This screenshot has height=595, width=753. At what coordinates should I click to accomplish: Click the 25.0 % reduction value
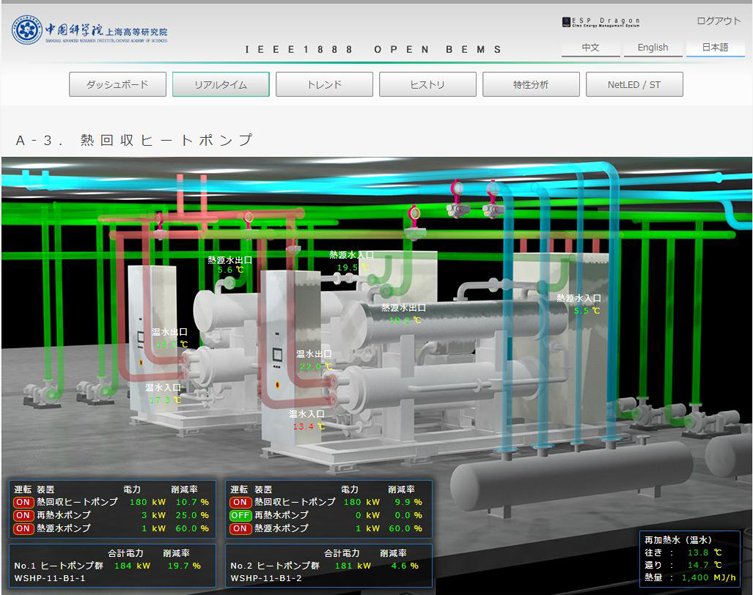[x=193, y=515]
